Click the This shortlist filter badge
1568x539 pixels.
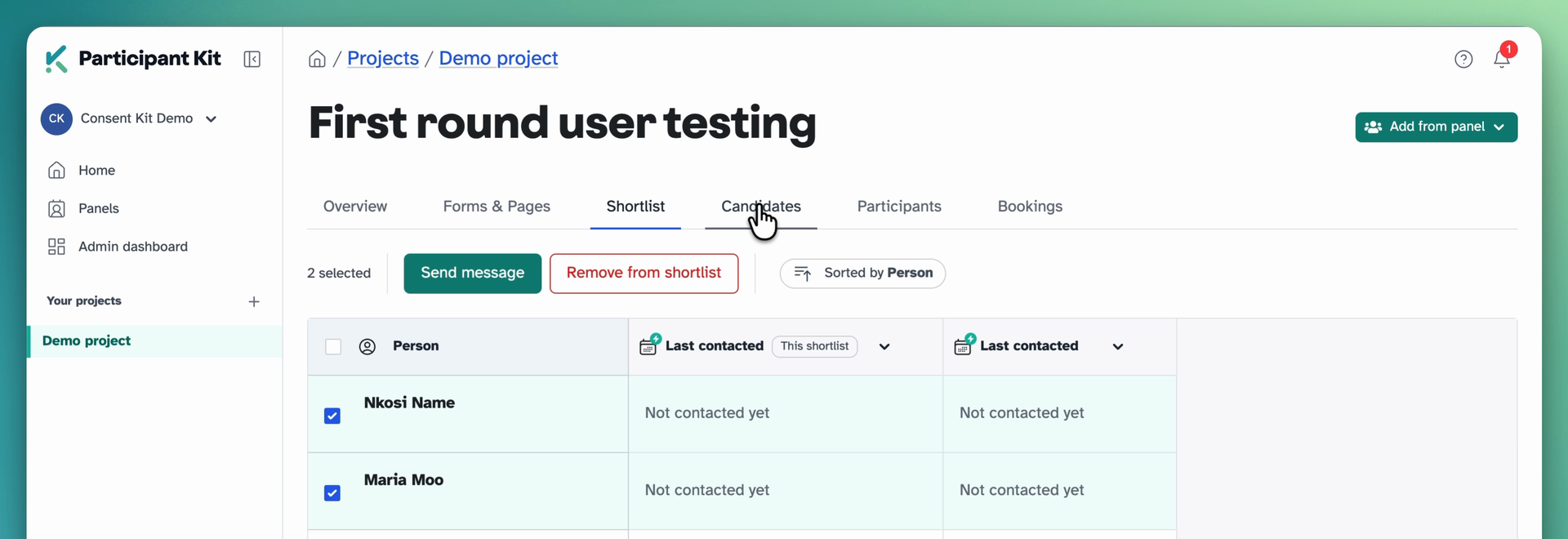(814, 346)
